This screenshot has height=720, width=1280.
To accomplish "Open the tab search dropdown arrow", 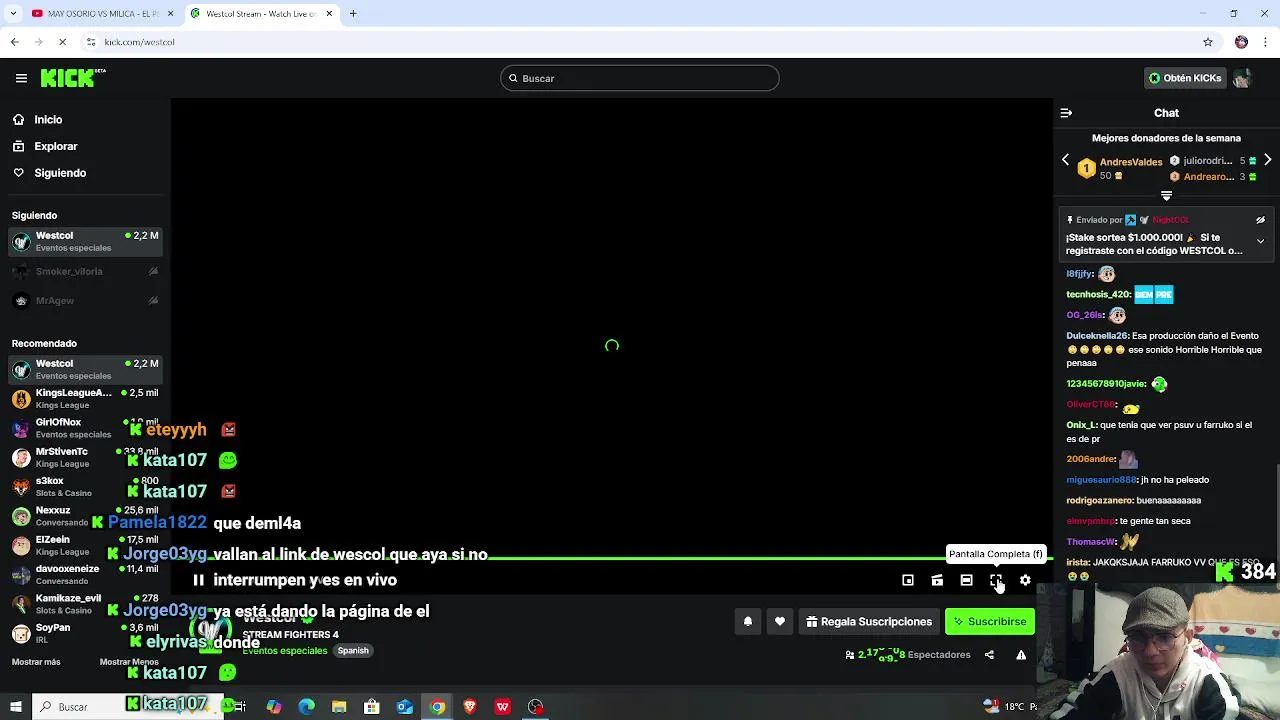I will coord(13,14).
